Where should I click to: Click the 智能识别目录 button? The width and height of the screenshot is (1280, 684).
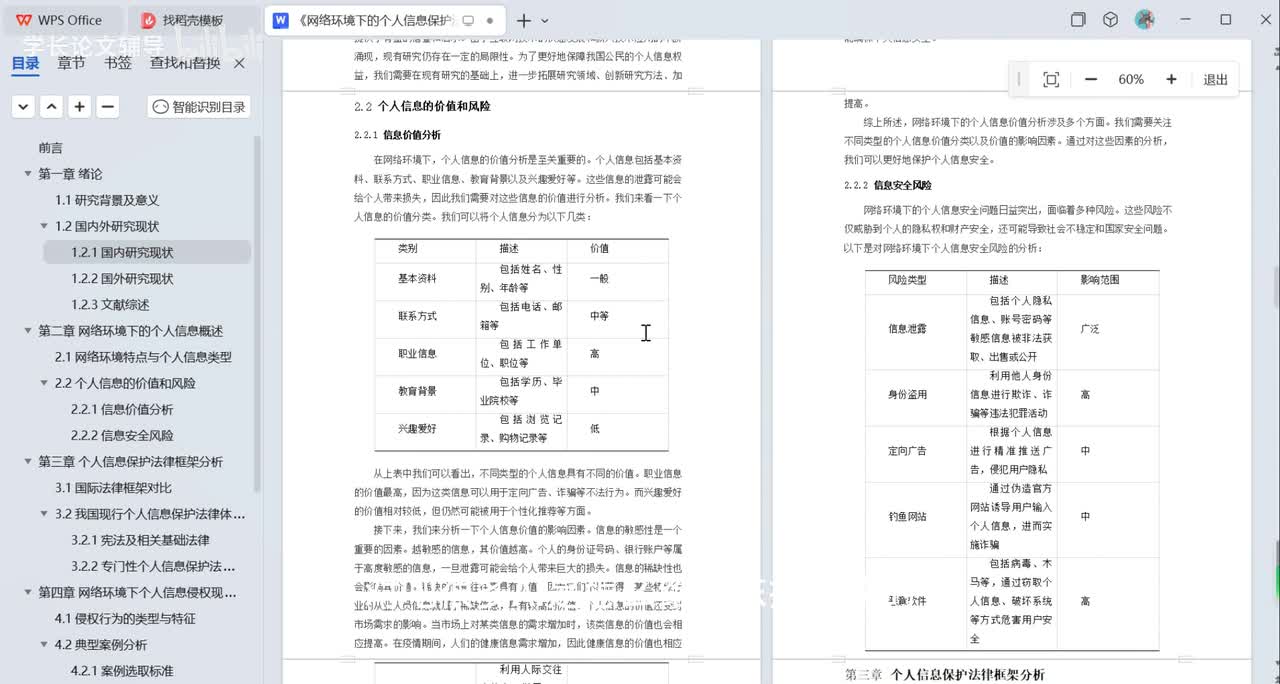point(199,107)
